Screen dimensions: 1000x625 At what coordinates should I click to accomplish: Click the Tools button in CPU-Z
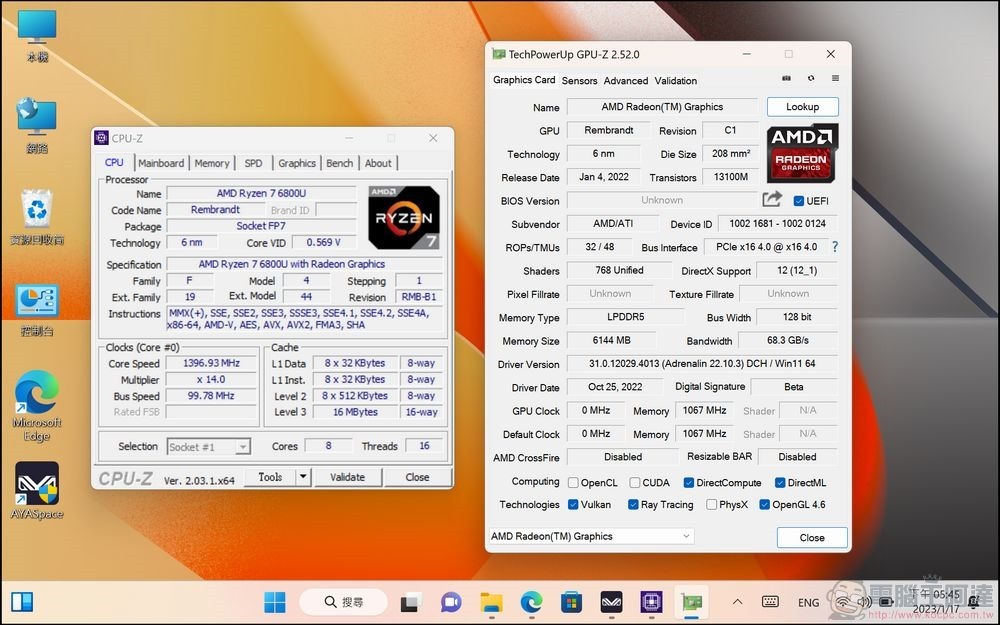(270, 477)
